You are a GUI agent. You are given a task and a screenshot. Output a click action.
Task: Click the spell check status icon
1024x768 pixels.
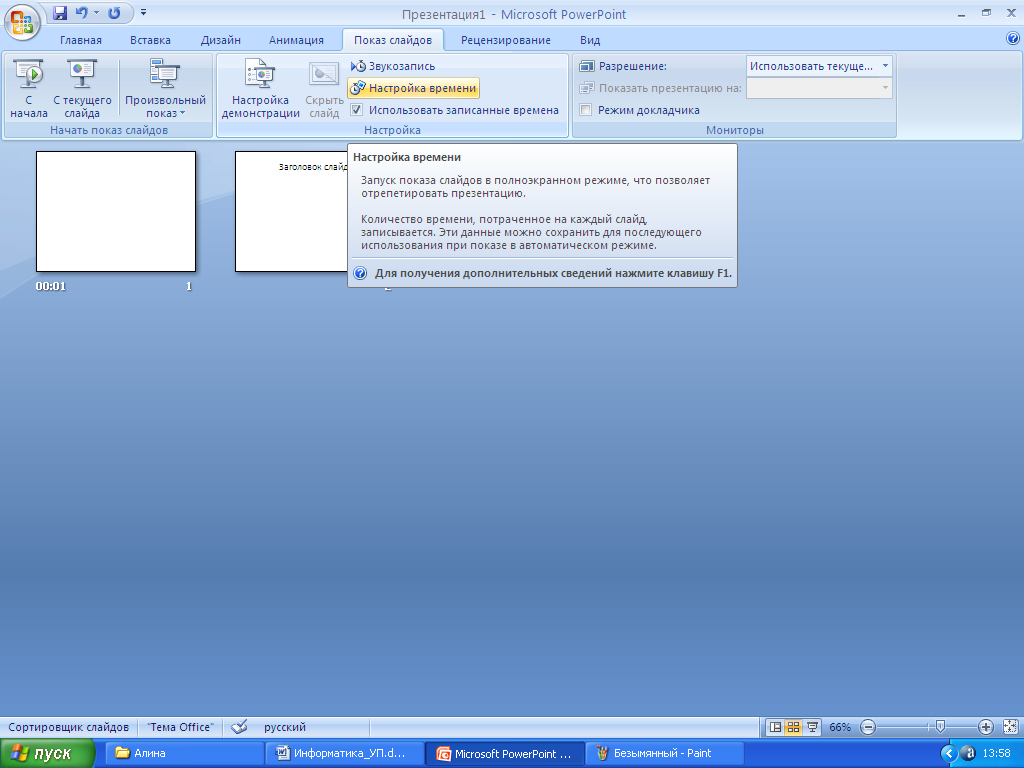click(x=240, y=727)
